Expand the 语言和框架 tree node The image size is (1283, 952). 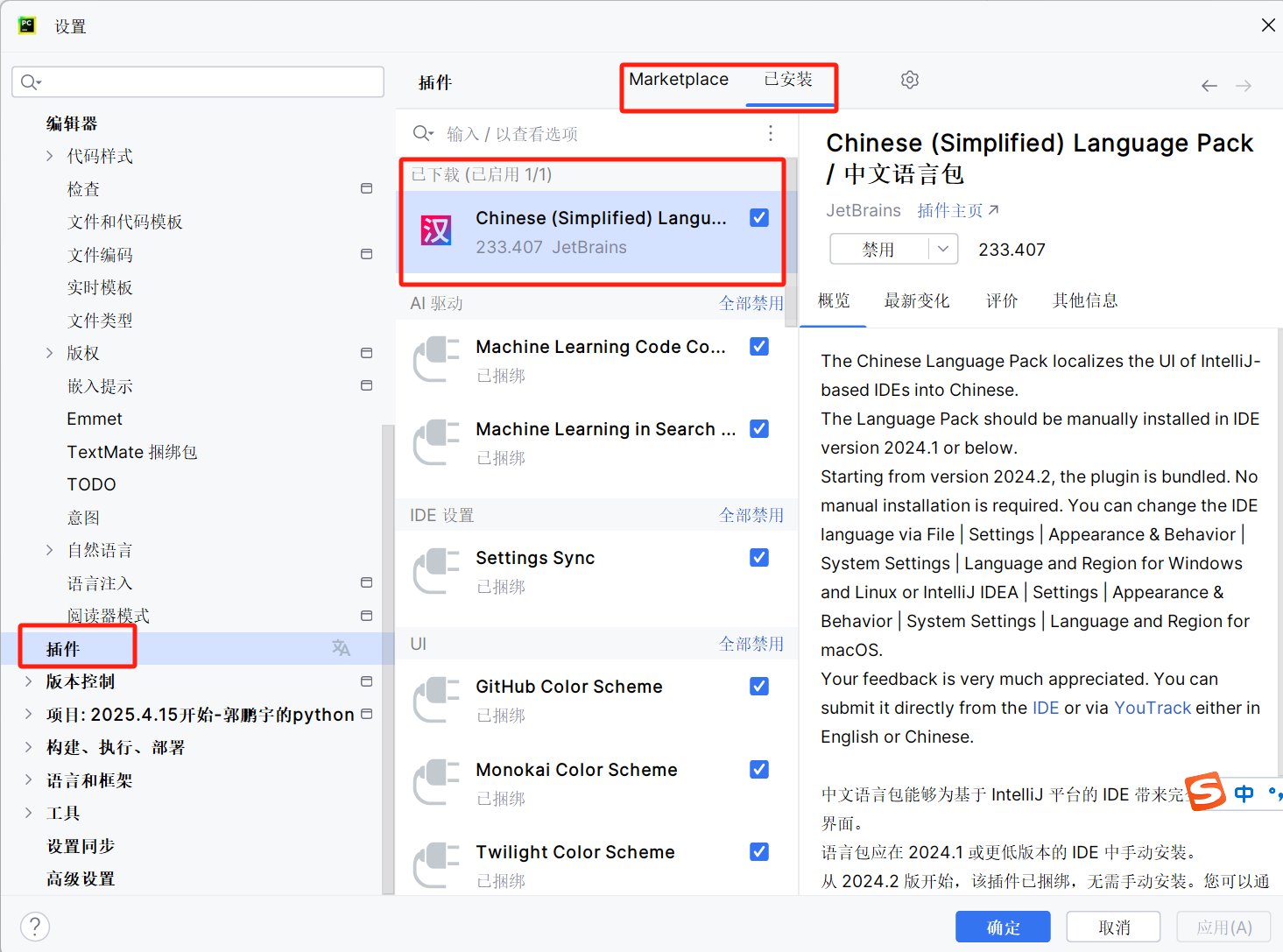click(28, 779)
